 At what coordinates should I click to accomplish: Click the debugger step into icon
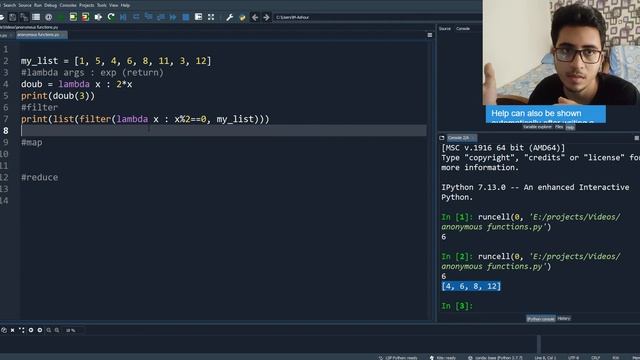tap(149, 17)
